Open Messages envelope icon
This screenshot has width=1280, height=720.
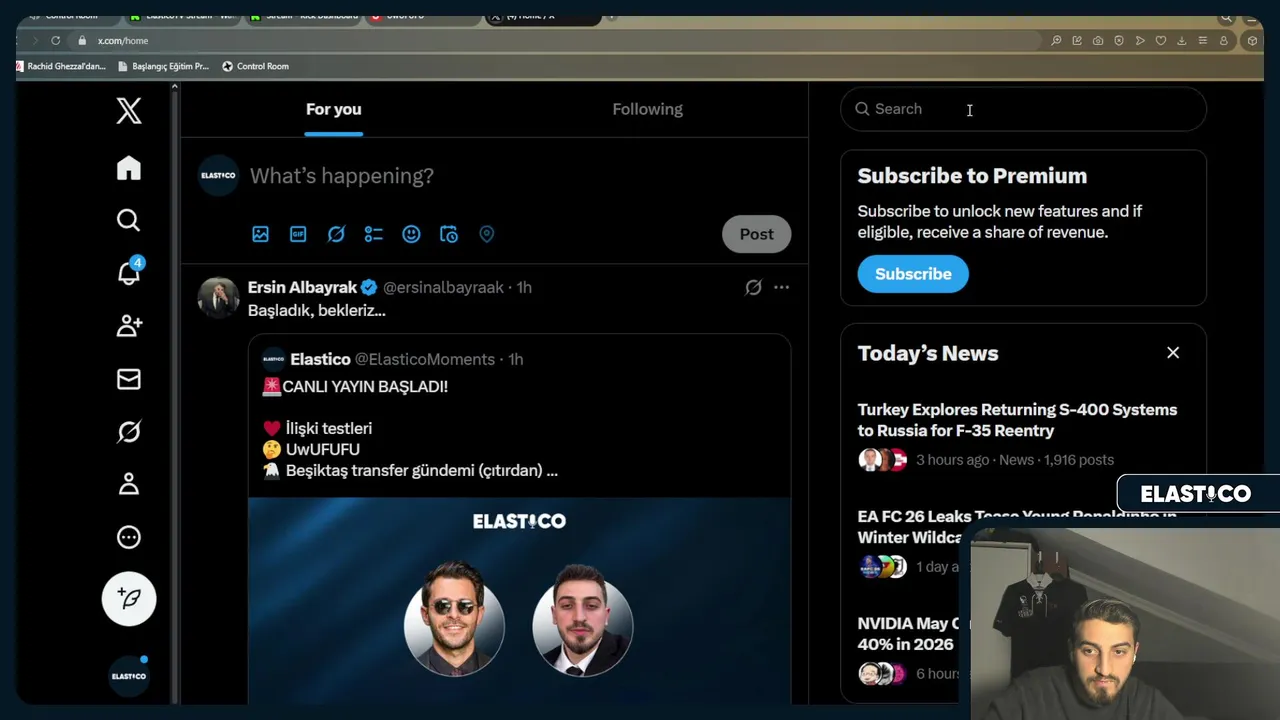[x=129, y=379]
